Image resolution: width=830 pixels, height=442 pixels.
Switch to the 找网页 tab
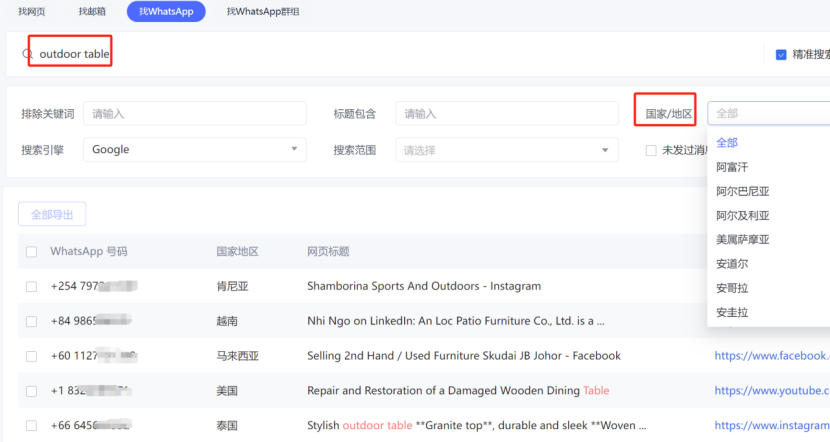coord(32,12)
